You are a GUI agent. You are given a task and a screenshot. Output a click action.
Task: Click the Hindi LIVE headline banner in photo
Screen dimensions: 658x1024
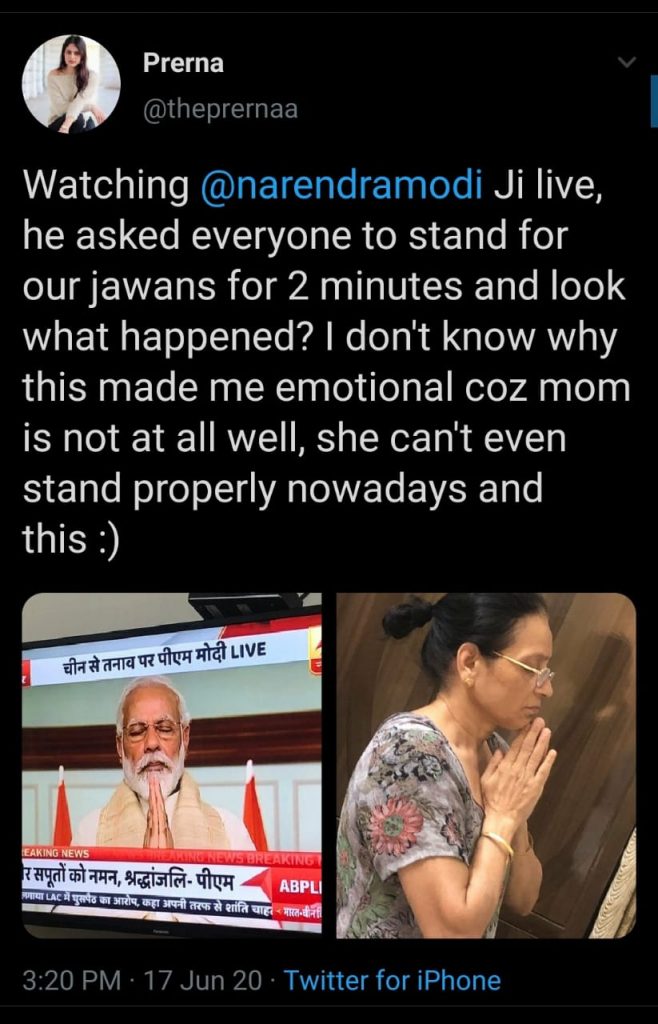pyautogui.click(x=164, y=661)
